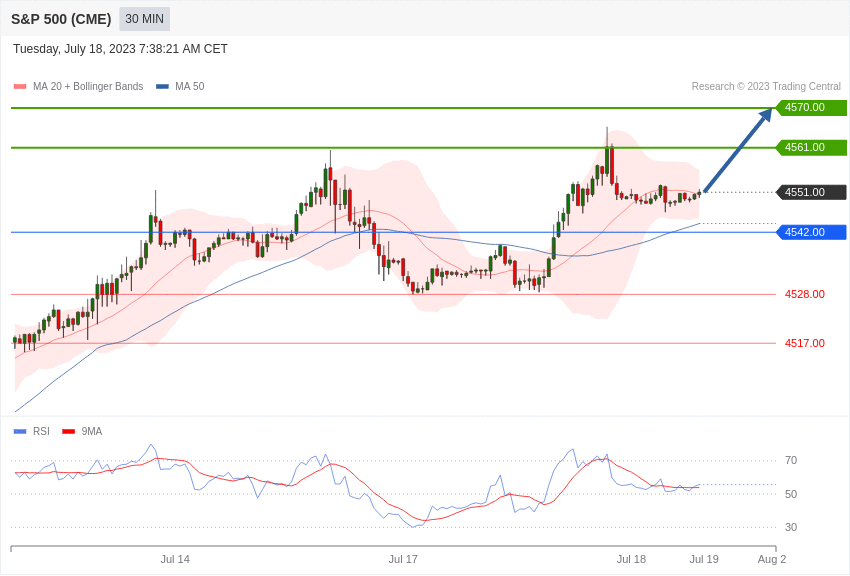Select the 4551.00 current price tag
Screen dimensions: 850x576
coord(811,192)
